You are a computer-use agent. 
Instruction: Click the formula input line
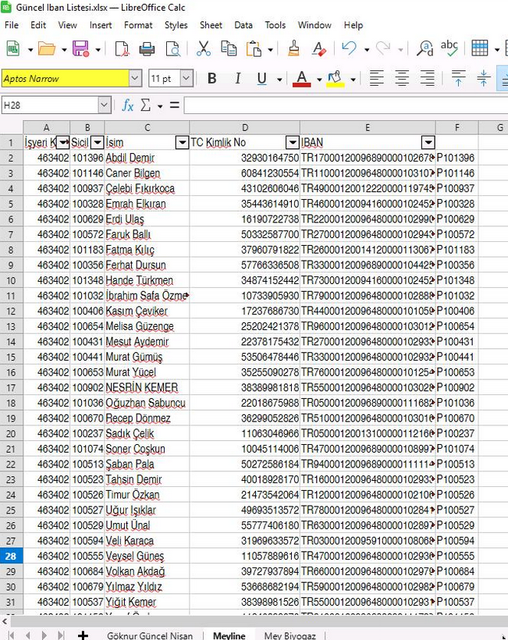346,105
